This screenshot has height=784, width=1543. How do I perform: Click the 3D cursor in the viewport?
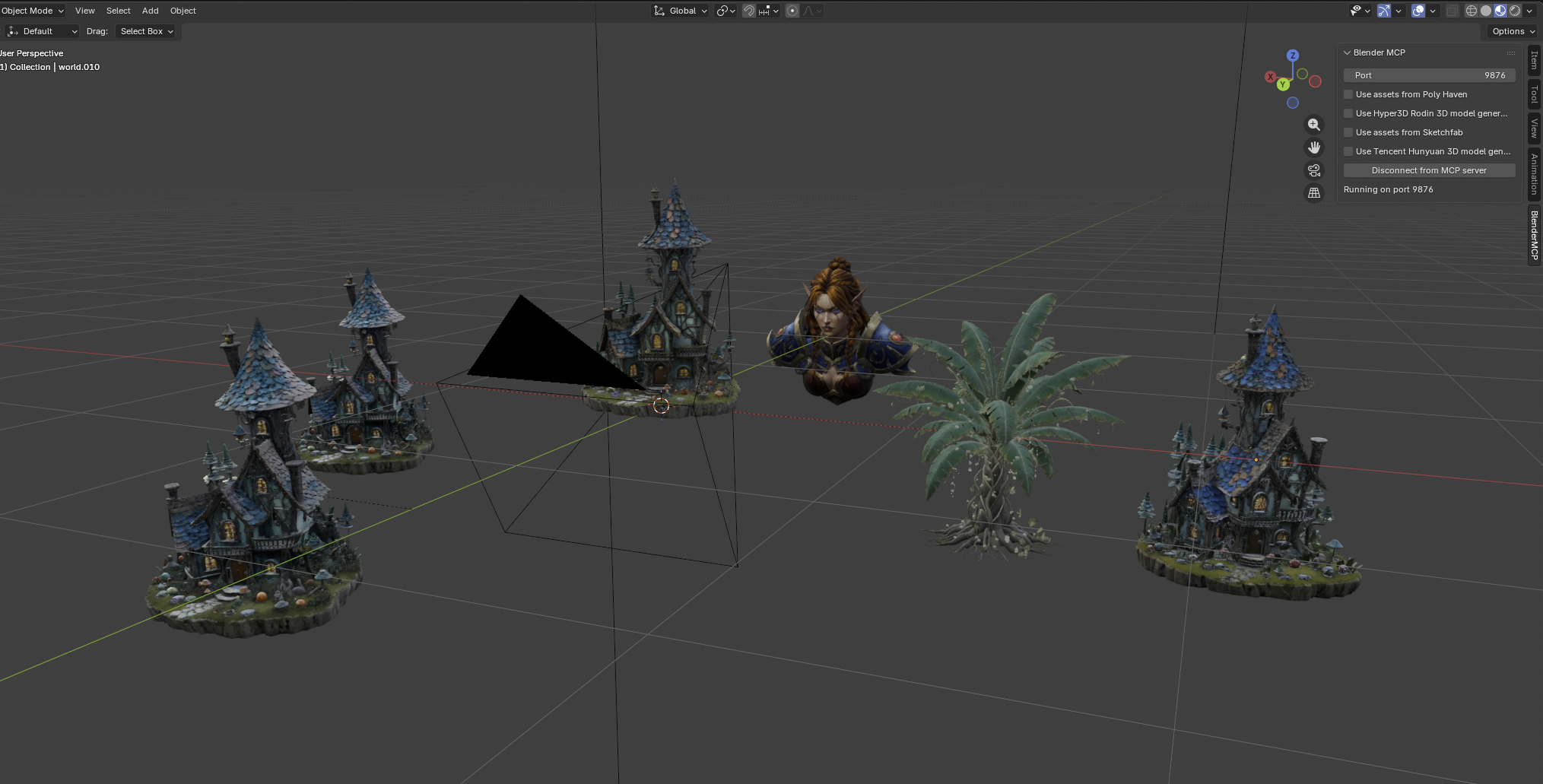pyautogui.click(x=661, y=406)
